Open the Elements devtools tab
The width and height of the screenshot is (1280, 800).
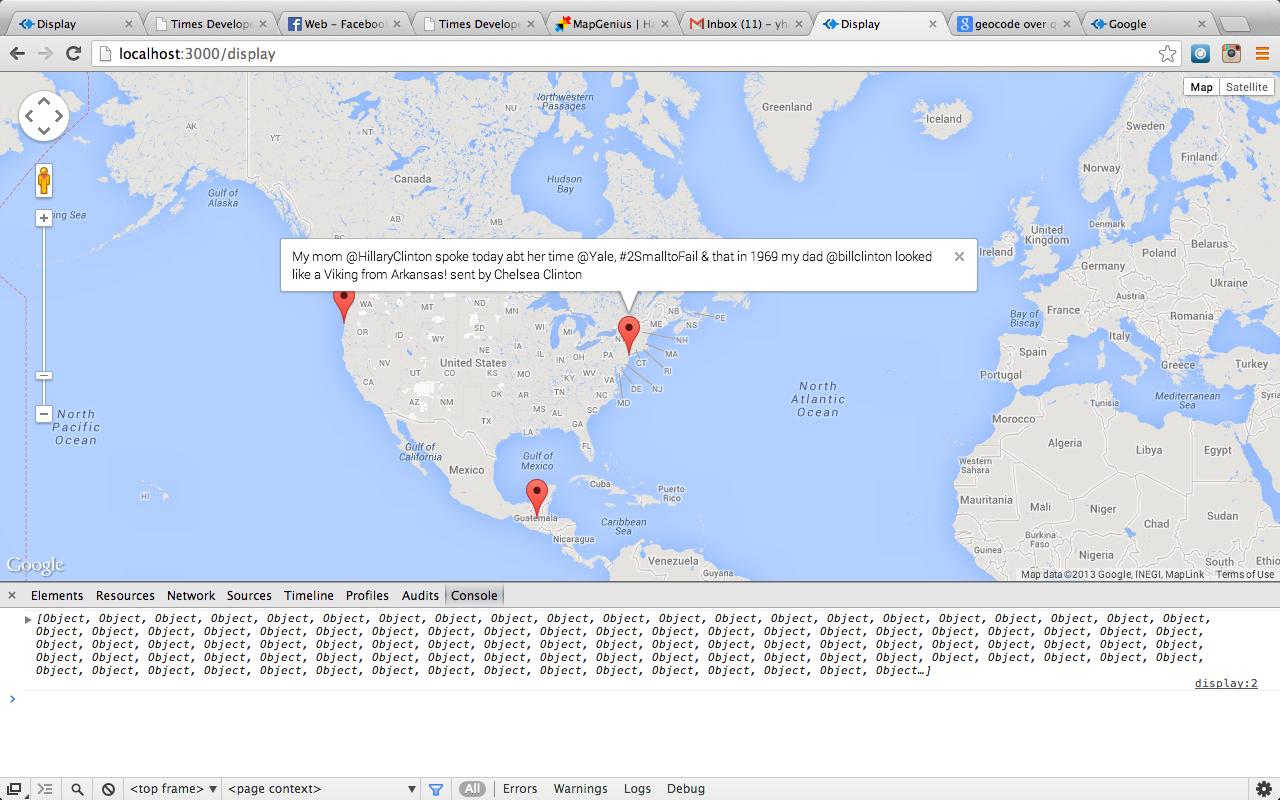pyautogui.click(x=57, y=595)
